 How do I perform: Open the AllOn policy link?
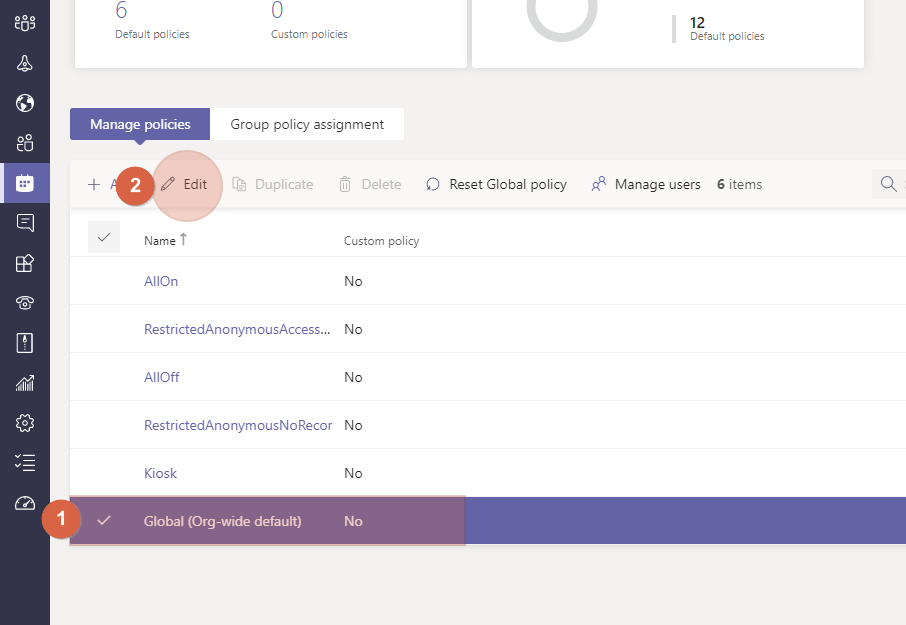pyautogui.click(x=161, y=281)
